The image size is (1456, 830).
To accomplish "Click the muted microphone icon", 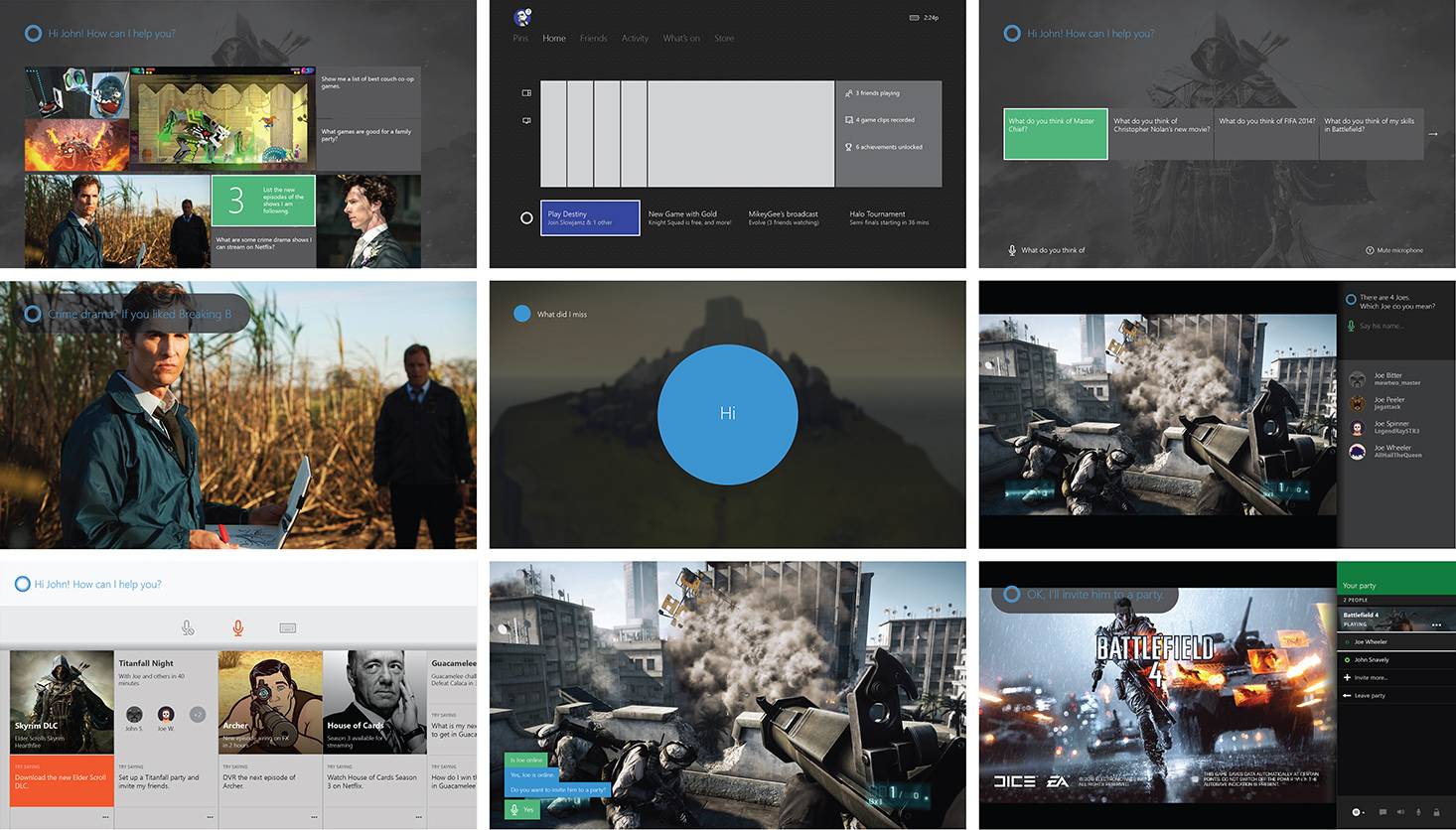I will click(188, 627).
